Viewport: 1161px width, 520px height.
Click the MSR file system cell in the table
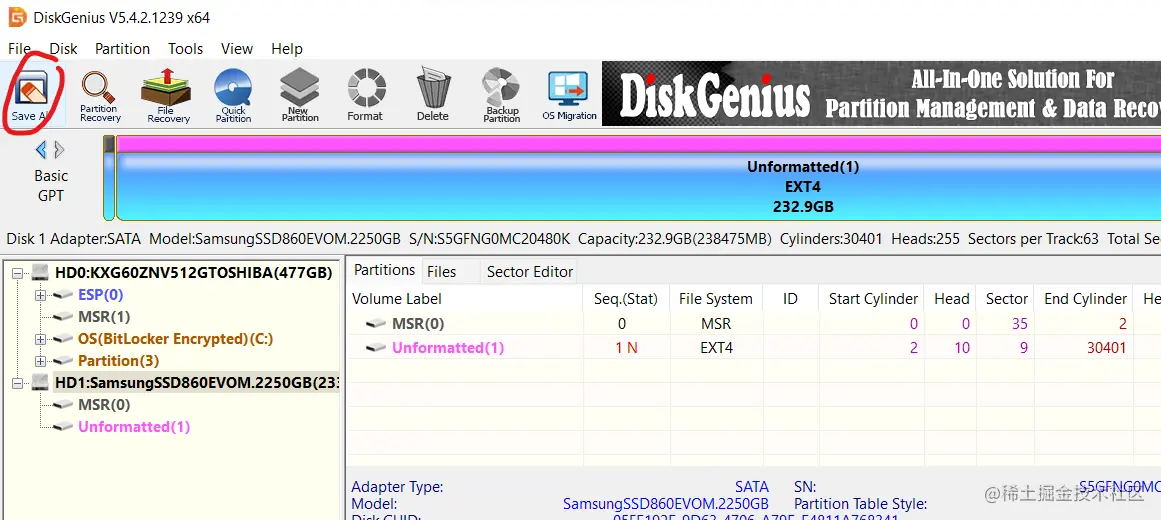click(716, 324)
